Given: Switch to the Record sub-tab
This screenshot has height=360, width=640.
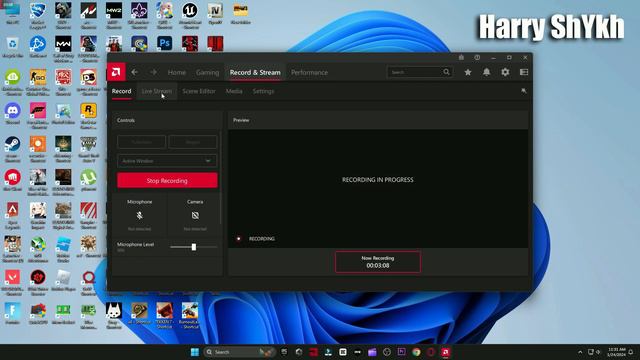Looking at the screenshot, I should [122, 91].
